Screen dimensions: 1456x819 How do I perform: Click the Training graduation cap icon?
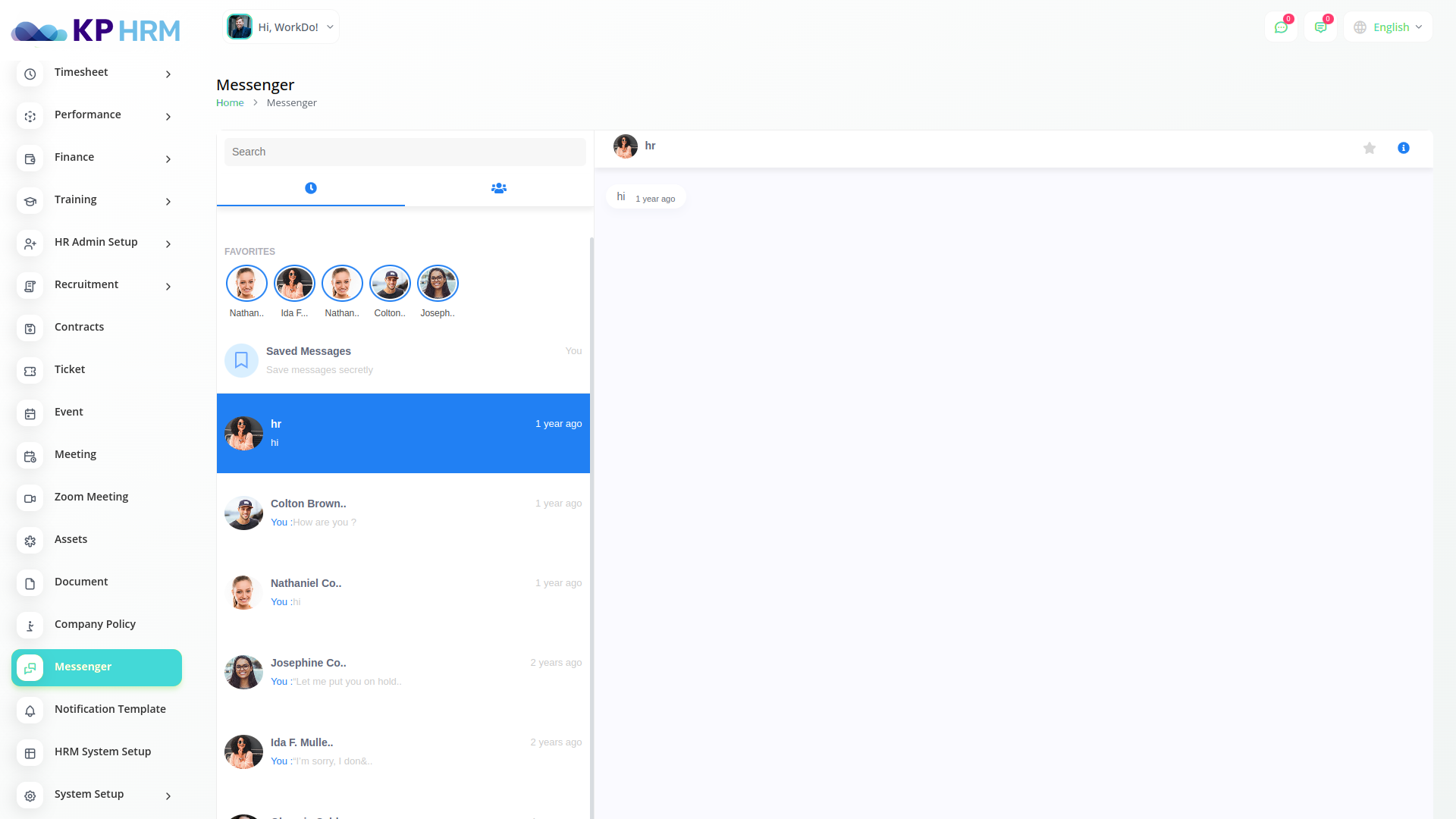(30, 202)
